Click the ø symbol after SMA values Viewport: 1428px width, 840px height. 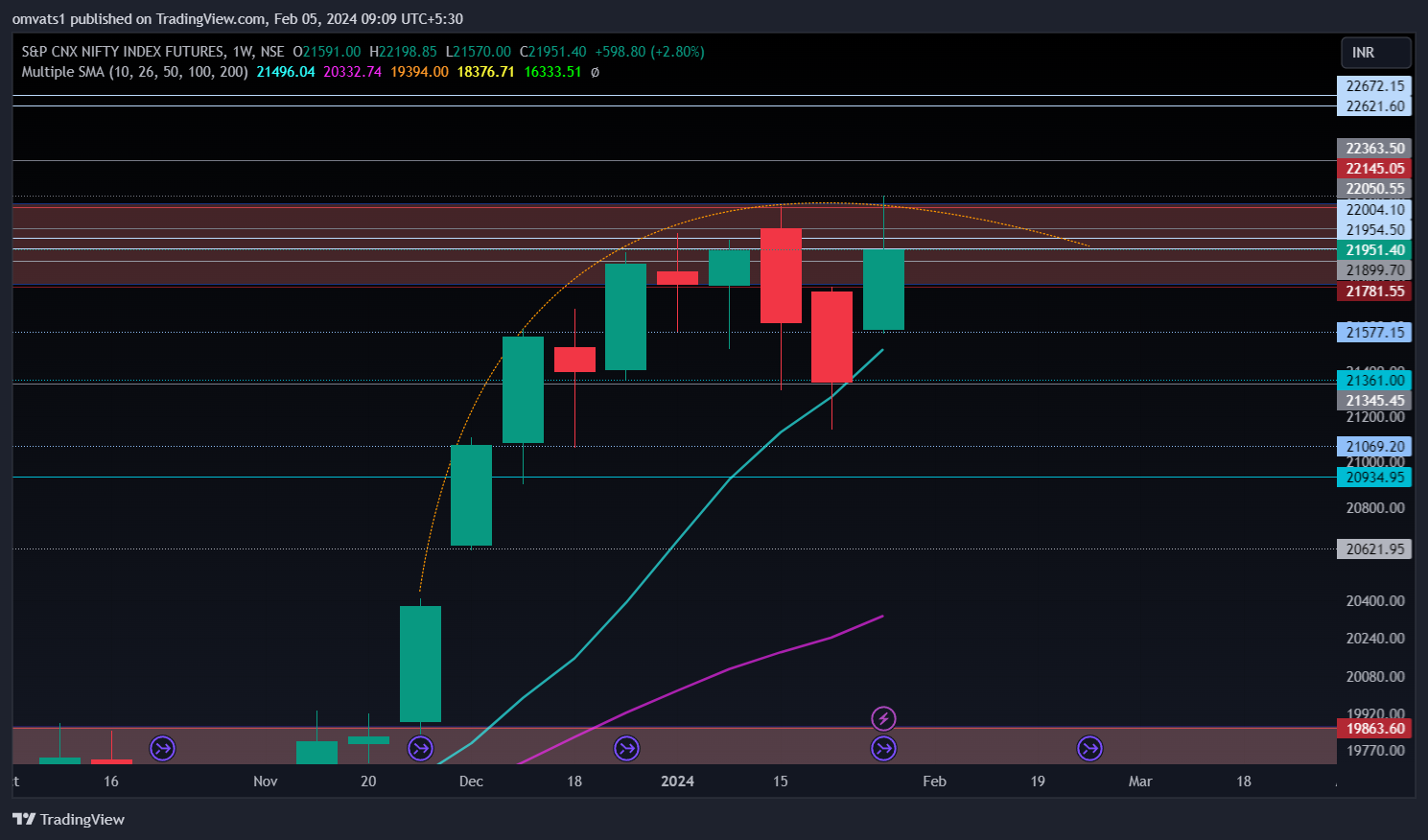click(595, 72)
